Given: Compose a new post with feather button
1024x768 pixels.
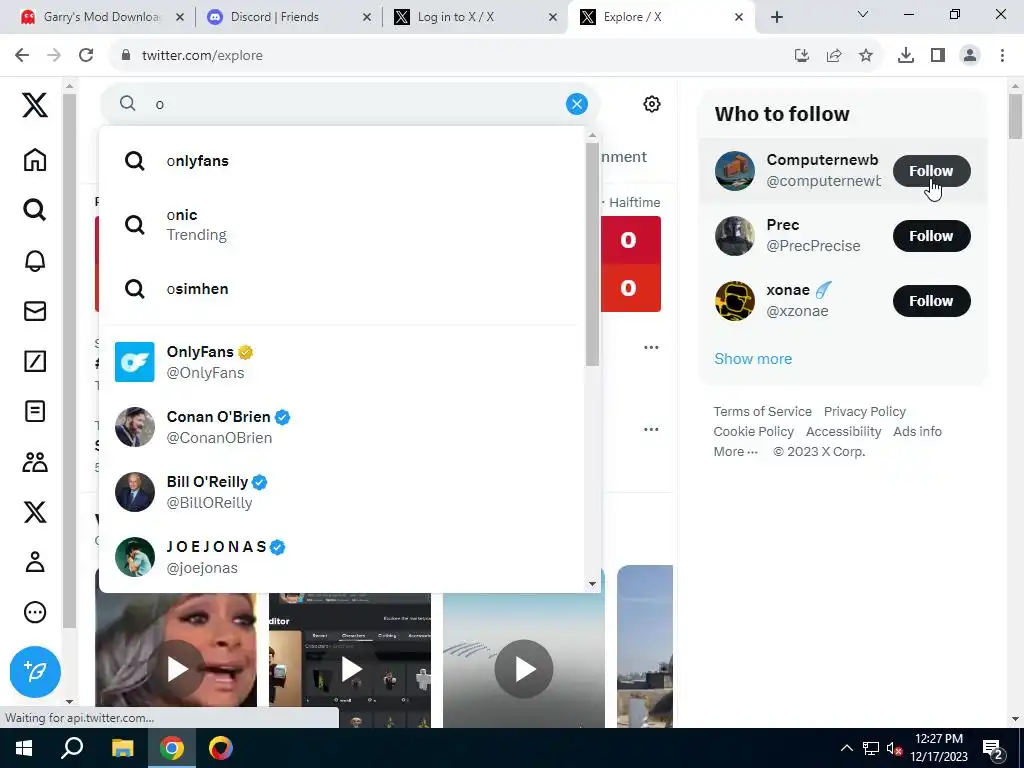Looking at the screenshot, I should (x=35, y=671).
